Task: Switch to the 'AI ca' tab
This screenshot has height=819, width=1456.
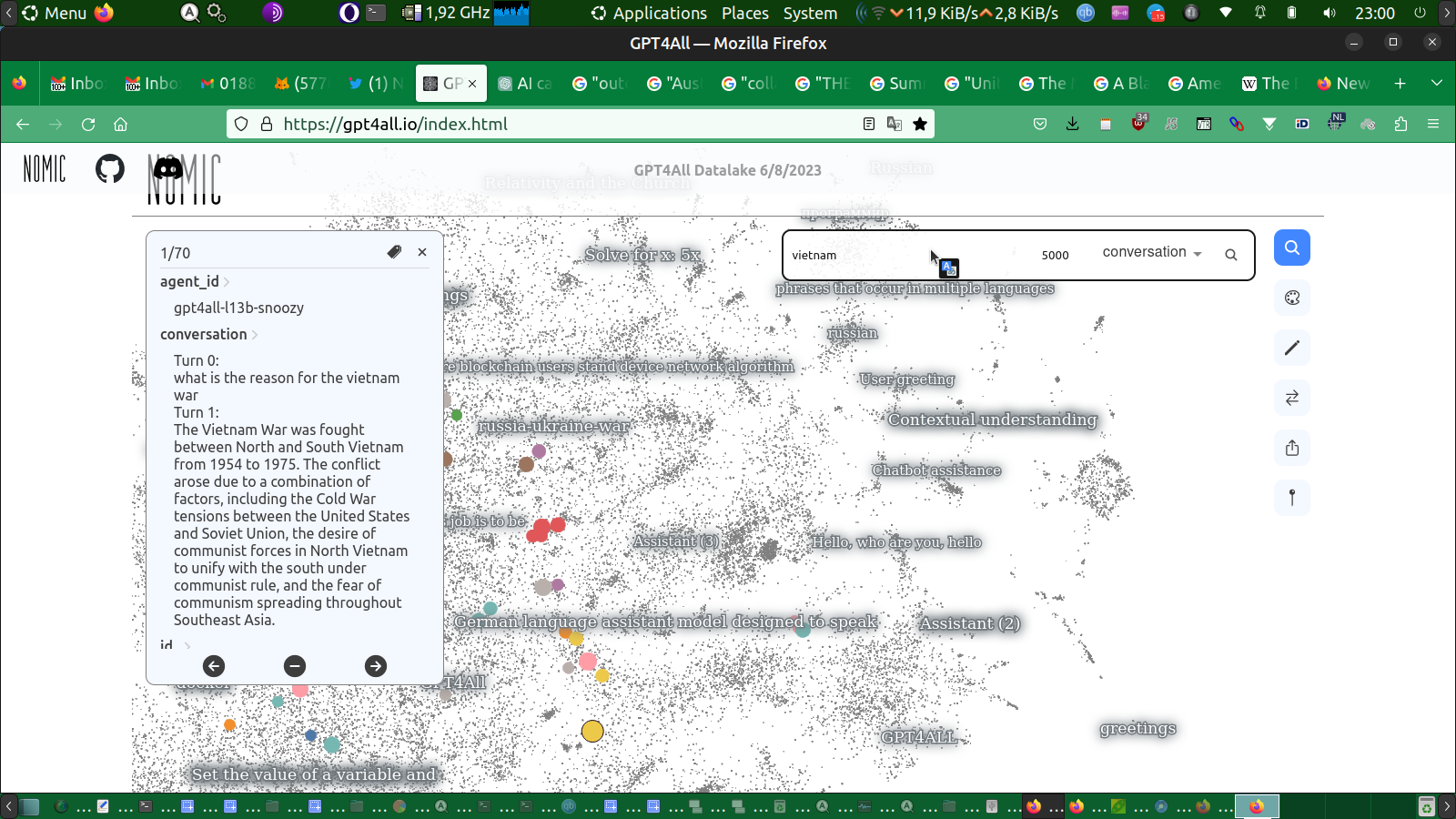Action: click(525, 83)
